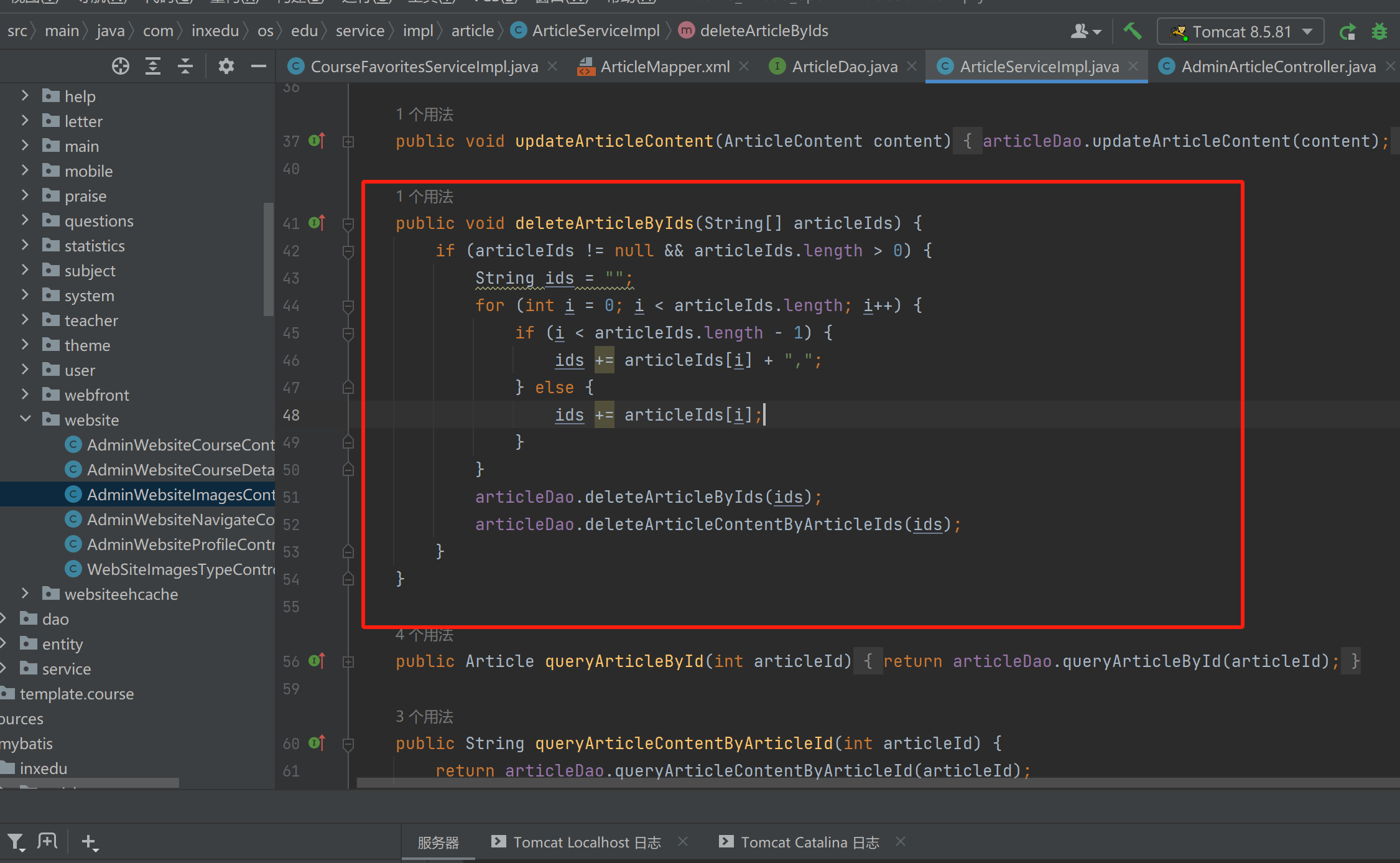Click '3 个用法' hint above queryArticleContentByArticleId
The image size is (1400, 863).
[x=425, y=717]
